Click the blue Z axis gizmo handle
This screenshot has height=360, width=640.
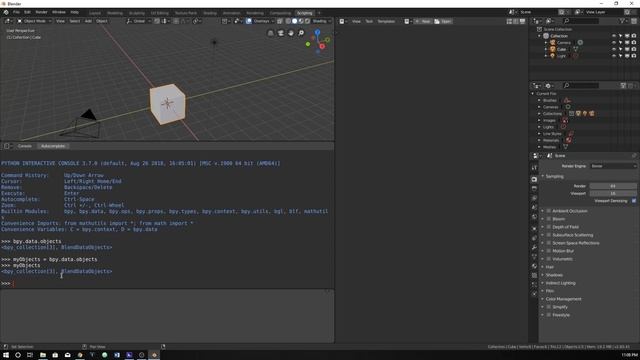317,32
